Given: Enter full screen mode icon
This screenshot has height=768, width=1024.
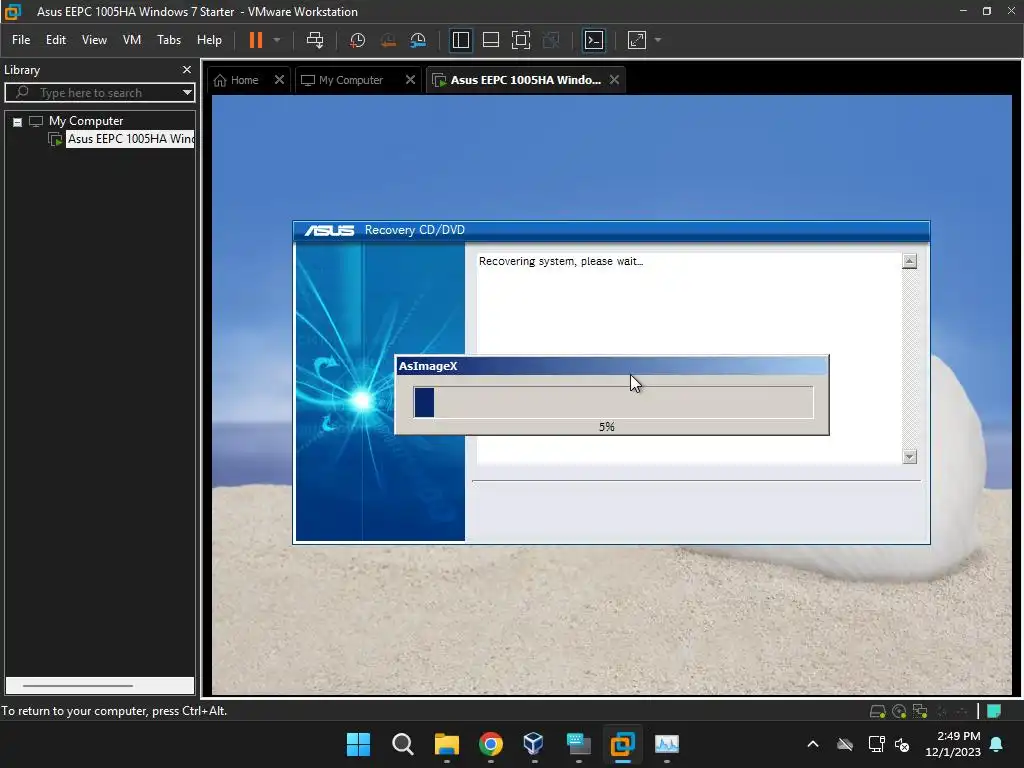Looking at the screenshot, I should pyautogui.click(x=520, y=40).
